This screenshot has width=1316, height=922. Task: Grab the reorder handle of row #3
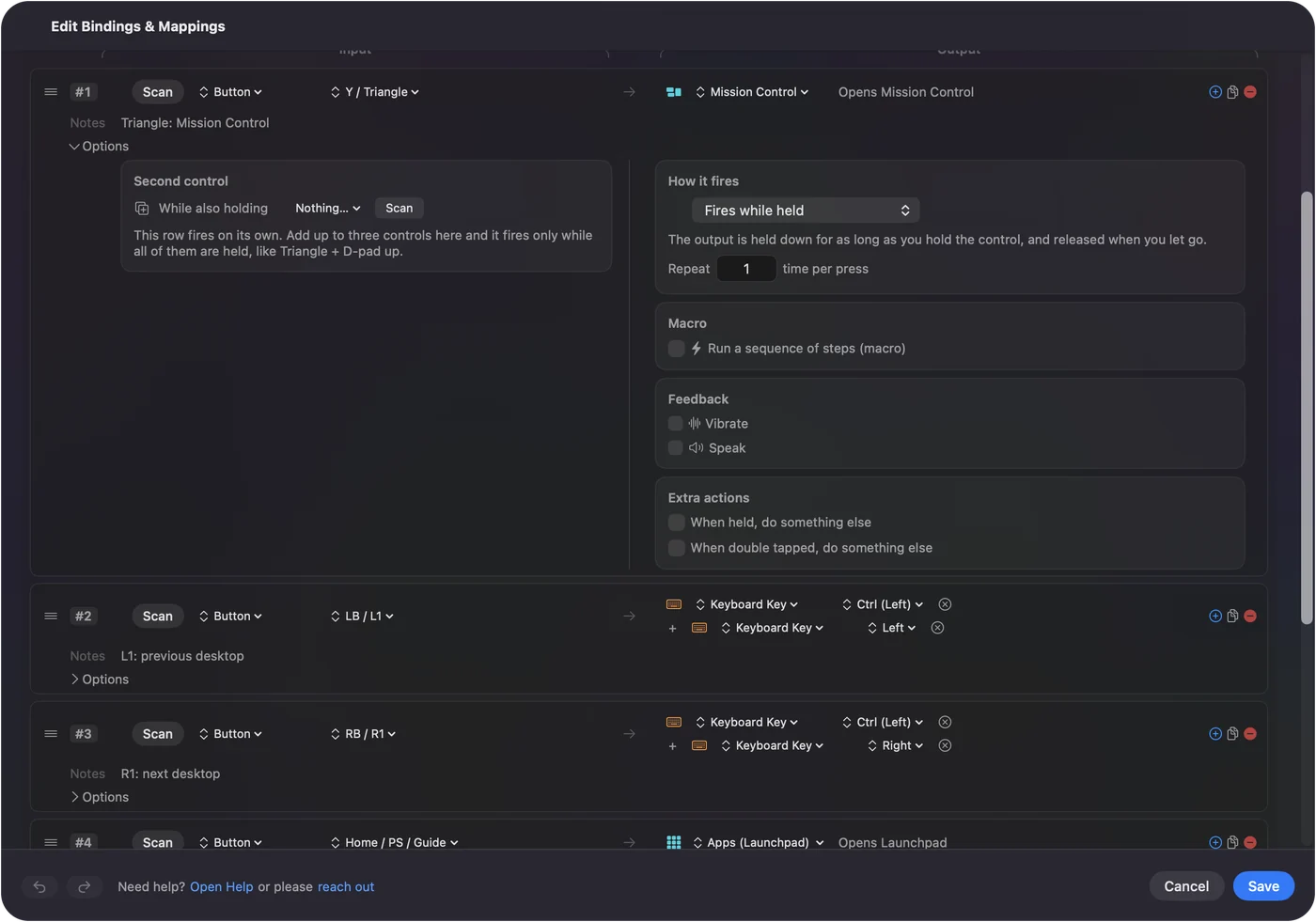pyautogui.click(x=51, y=734)
